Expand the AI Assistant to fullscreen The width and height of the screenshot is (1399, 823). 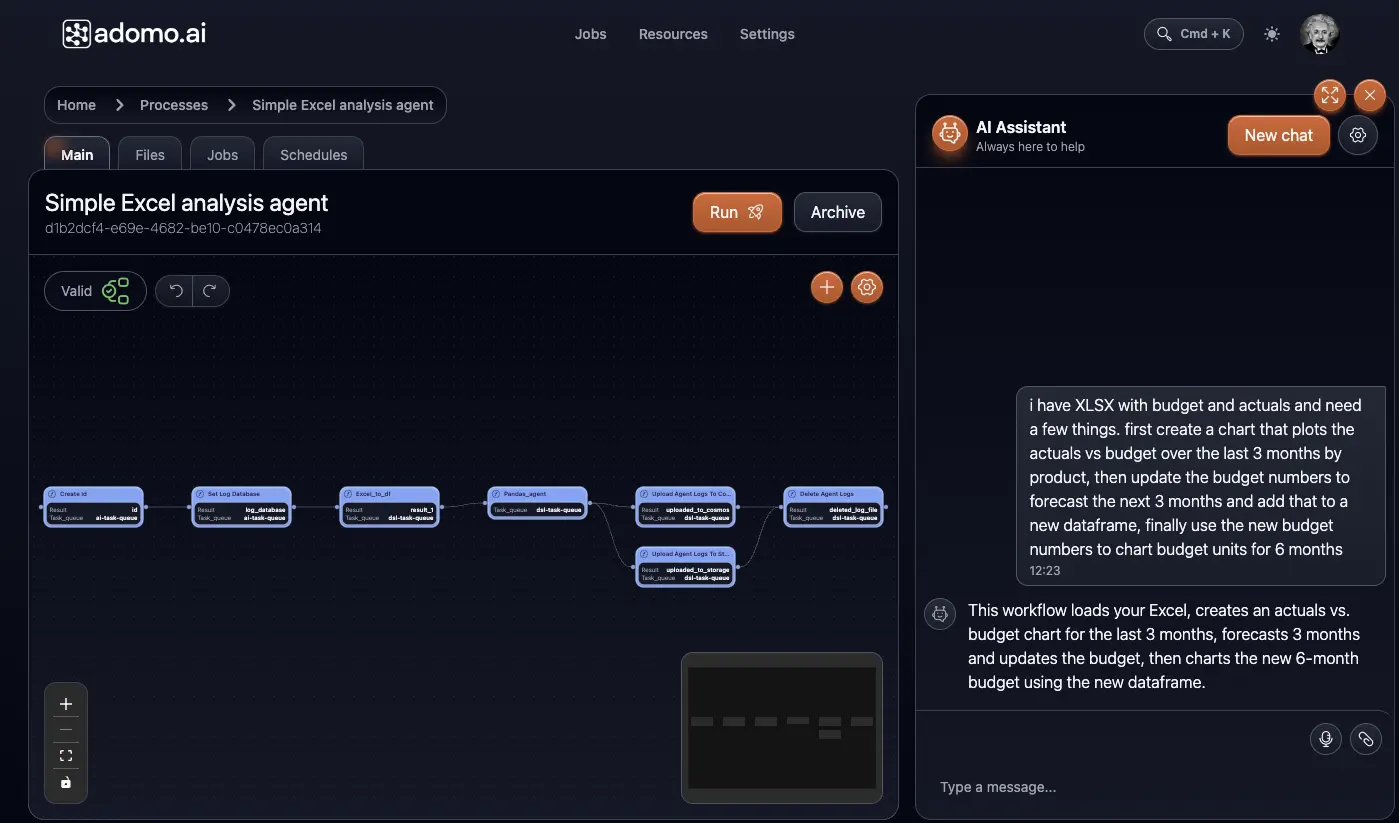click(1329, 95)
